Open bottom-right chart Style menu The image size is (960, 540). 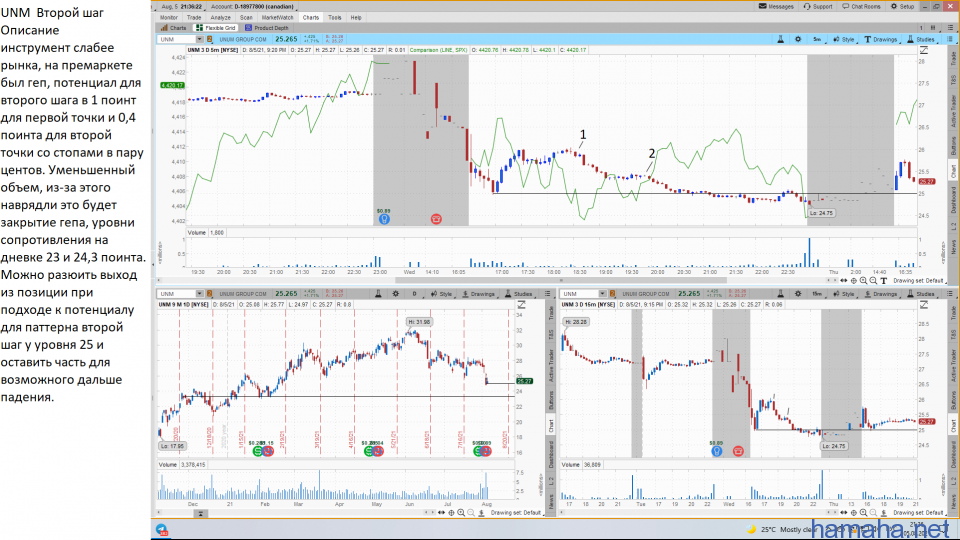click(x=844, y=294)
